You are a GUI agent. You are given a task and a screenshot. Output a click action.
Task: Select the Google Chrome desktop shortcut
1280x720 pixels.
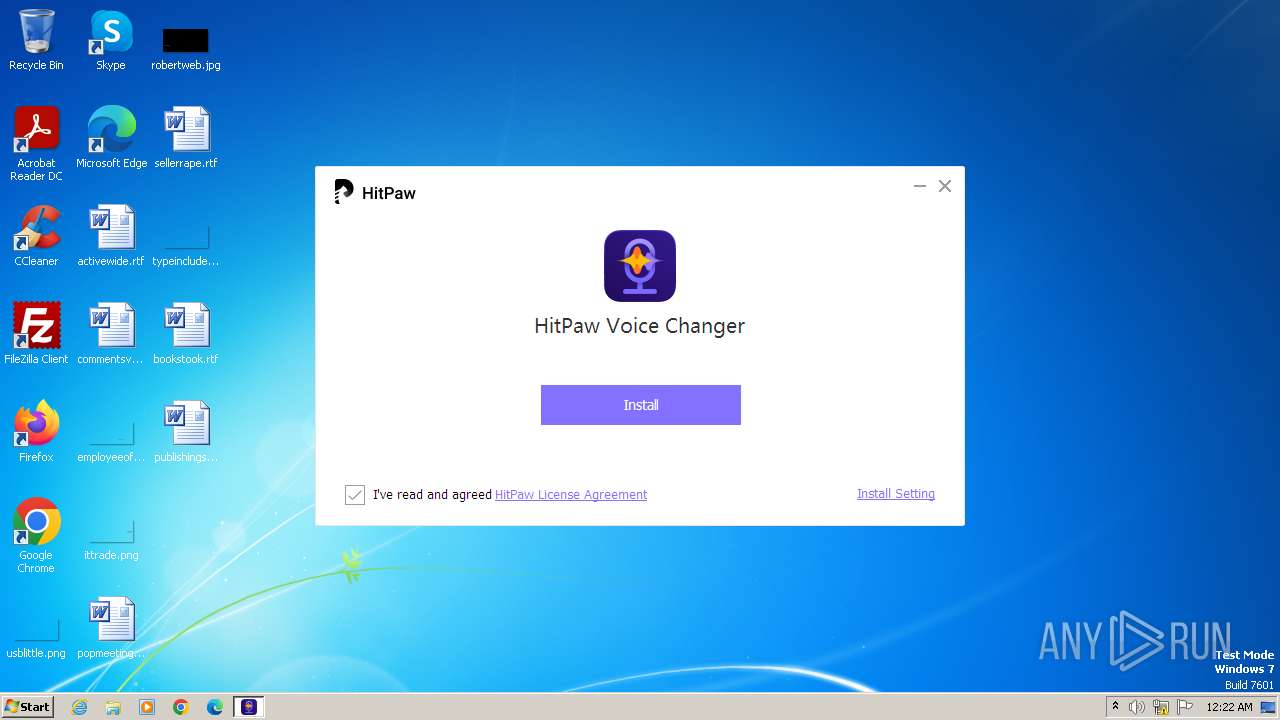click(36, 536)
